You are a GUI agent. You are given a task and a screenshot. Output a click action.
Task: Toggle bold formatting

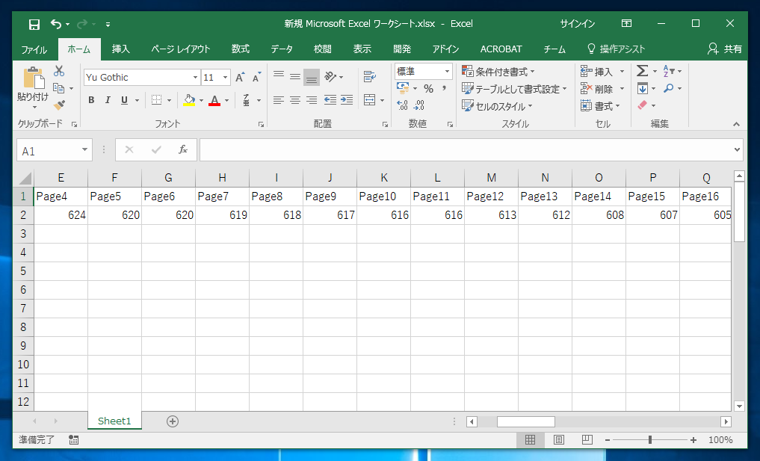91,100
